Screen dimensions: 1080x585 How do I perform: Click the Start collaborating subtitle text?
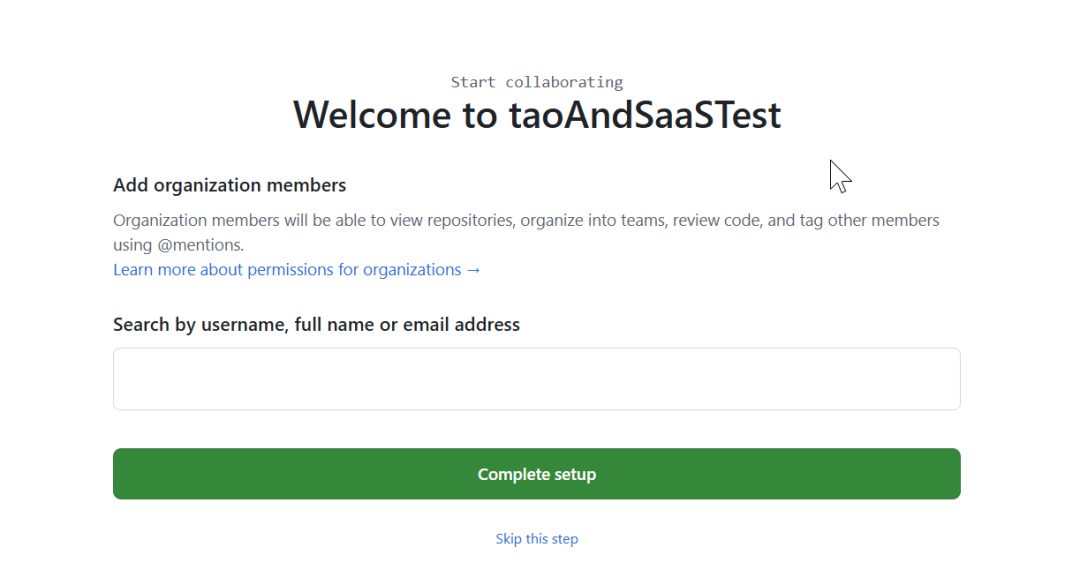[536, 82]
